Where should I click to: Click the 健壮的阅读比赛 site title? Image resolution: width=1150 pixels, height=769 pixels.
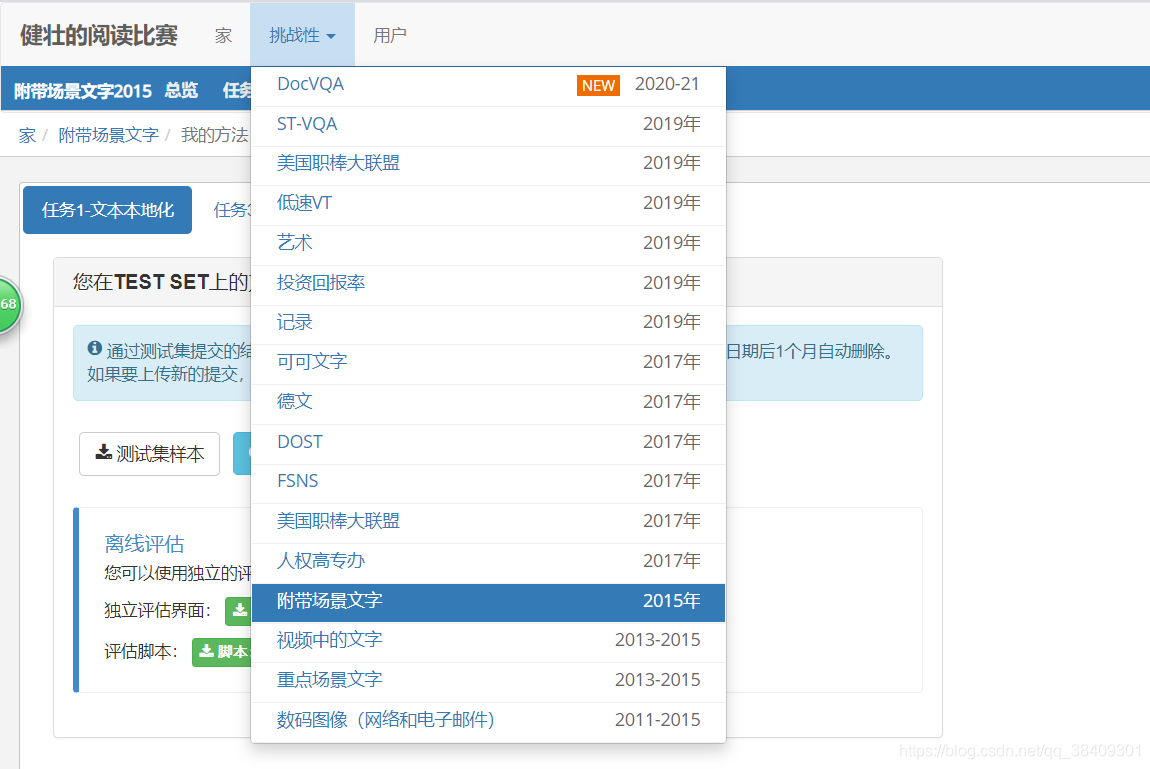[99, 35]
